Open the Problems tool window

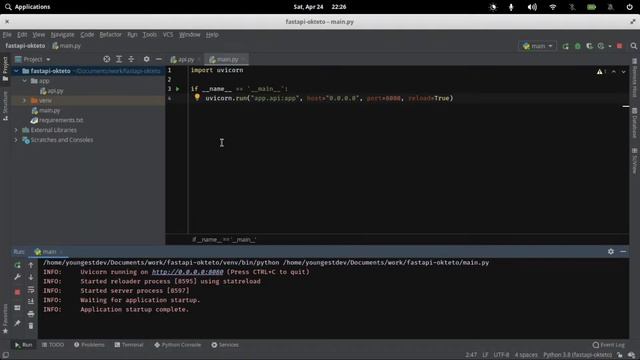click(89, 345)
